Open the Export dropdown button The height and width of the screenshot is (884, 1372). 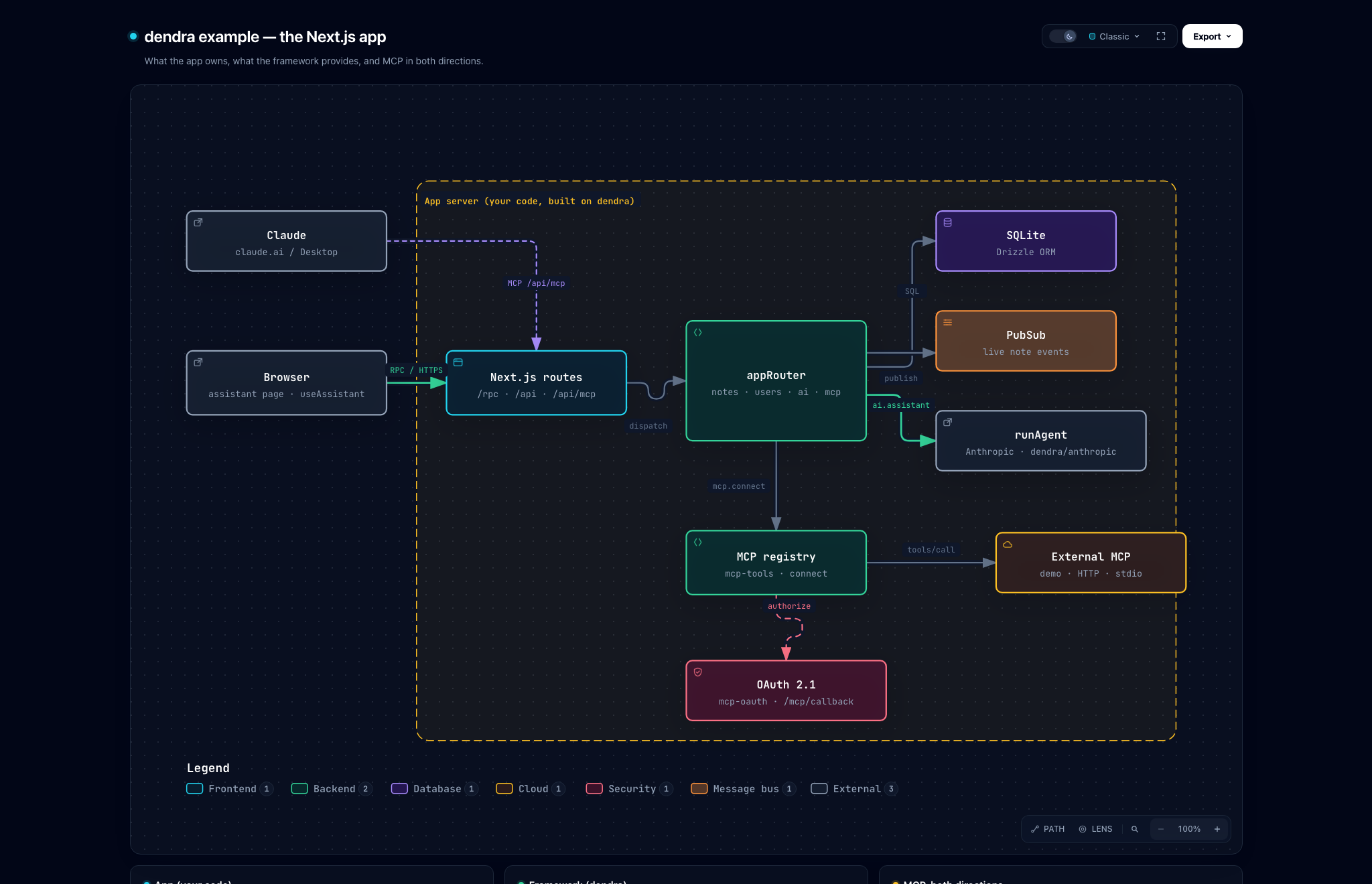[x=1212, y=36]
